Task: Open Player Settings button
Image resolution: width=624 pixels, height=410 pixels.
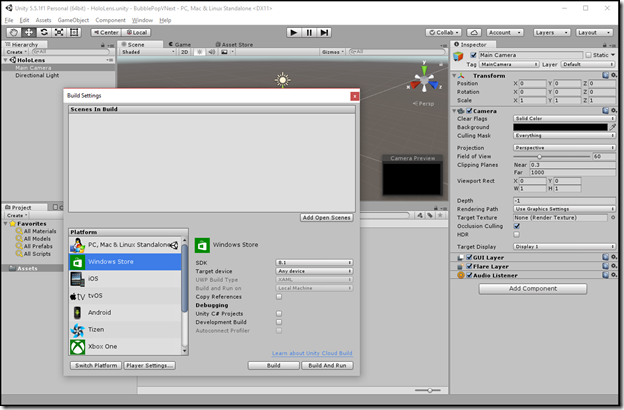Action: [x=150, y=365]
